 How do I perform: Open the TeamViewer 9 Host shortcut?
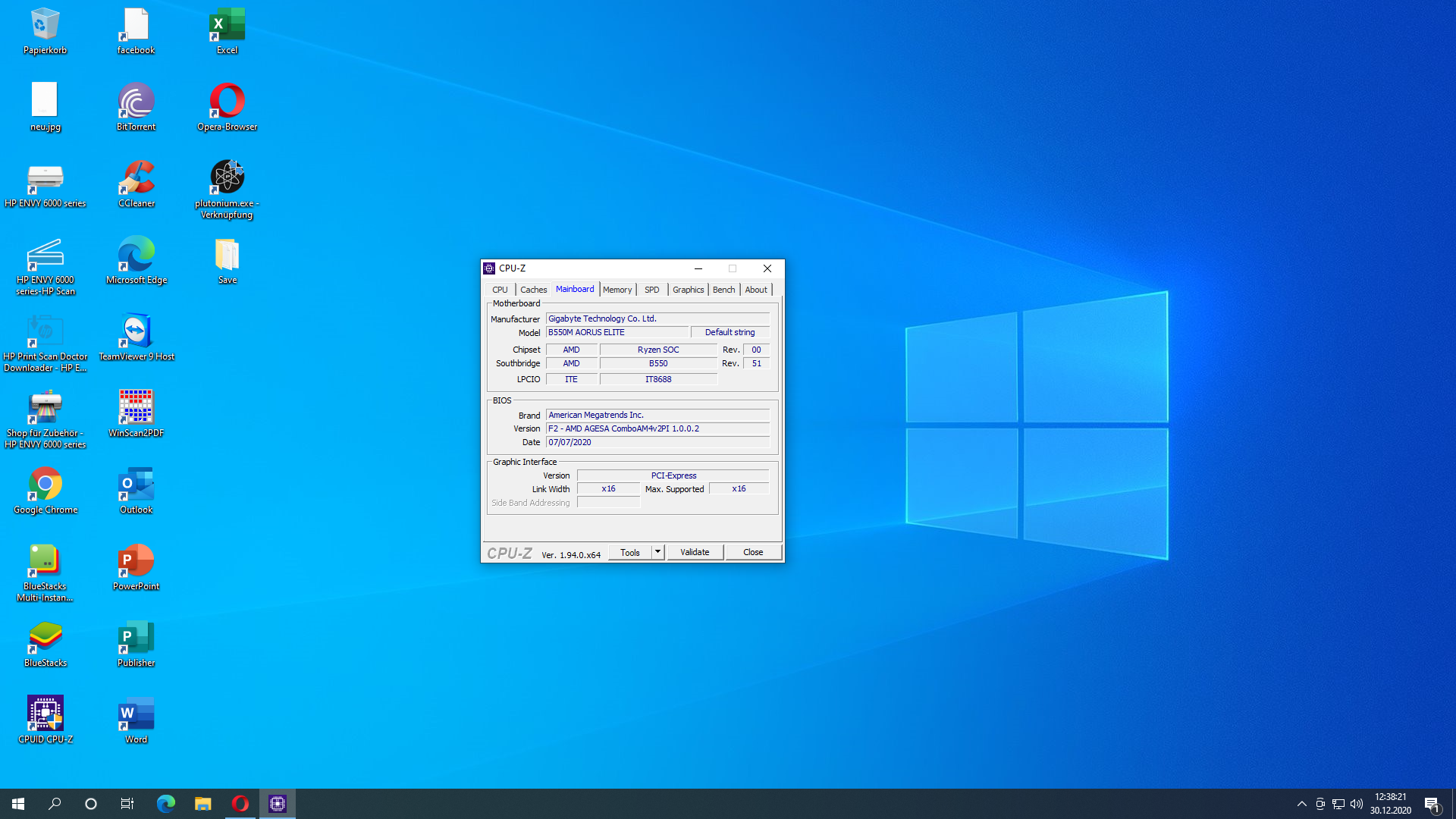tap(136, 331)
